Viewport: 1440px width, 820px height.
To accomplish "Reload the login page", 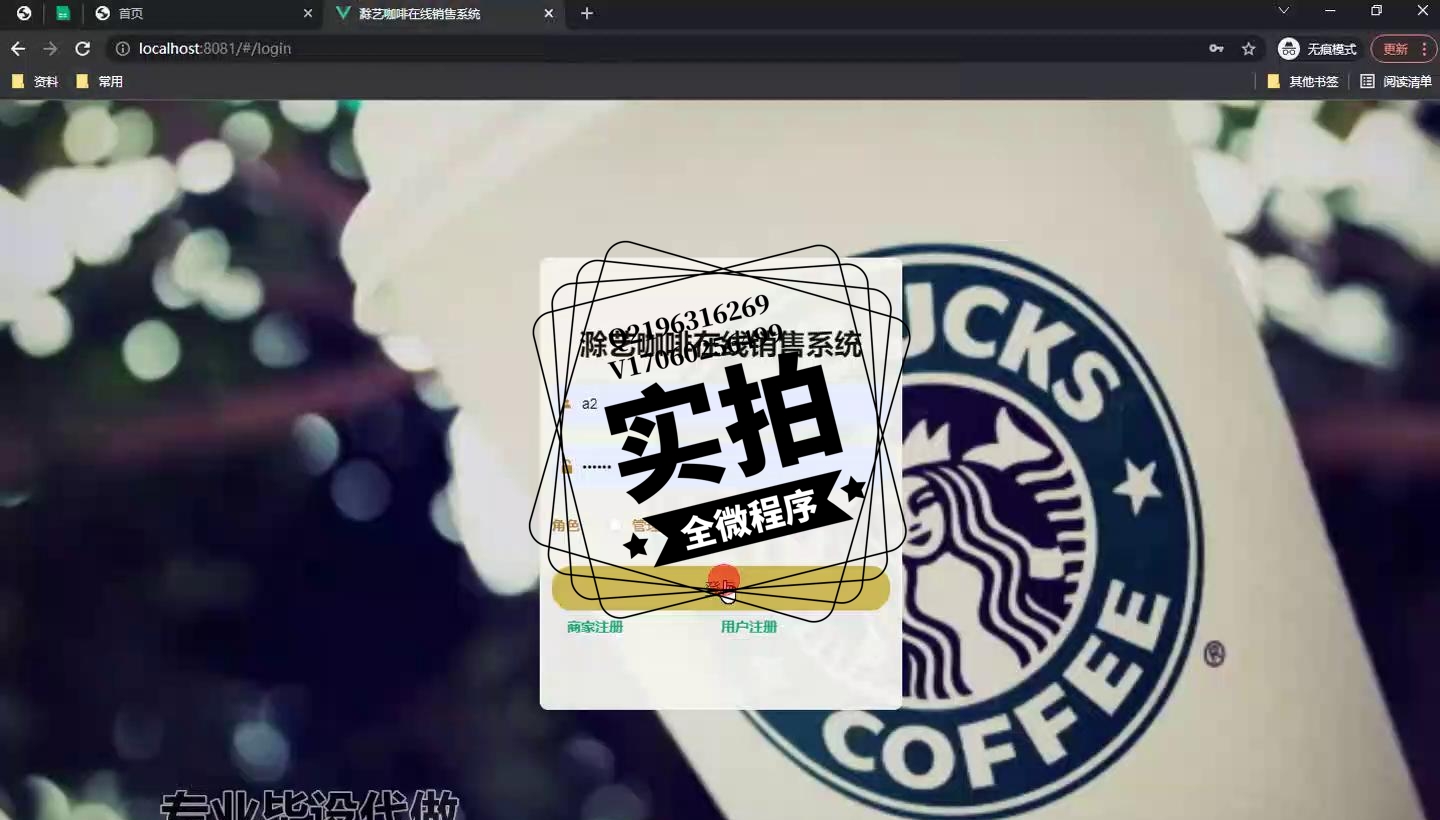I will 83,48.
